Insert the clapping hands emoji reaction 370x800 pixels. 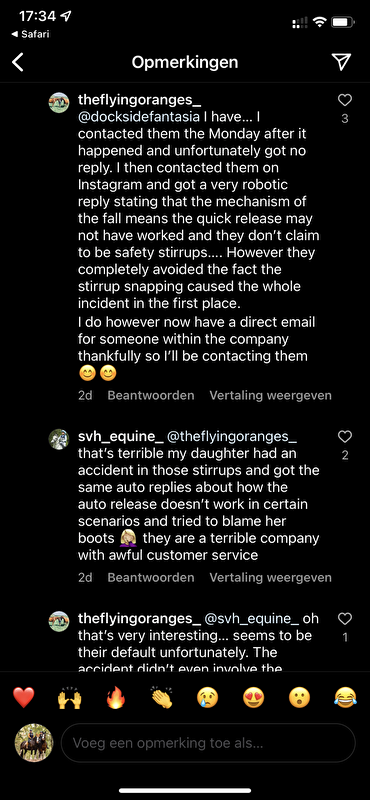pos(162,697)
